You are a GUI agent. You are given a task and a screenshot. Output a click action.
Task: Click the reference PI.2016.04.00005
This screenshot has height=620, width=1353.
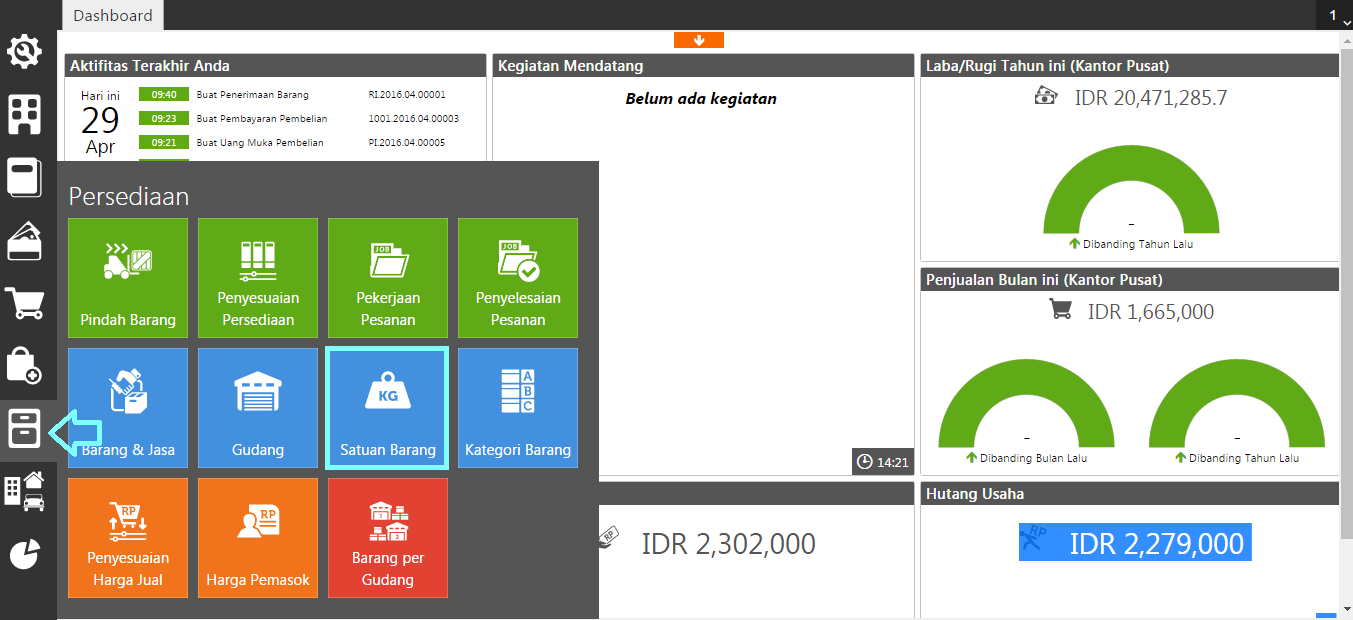click(407, 143)
